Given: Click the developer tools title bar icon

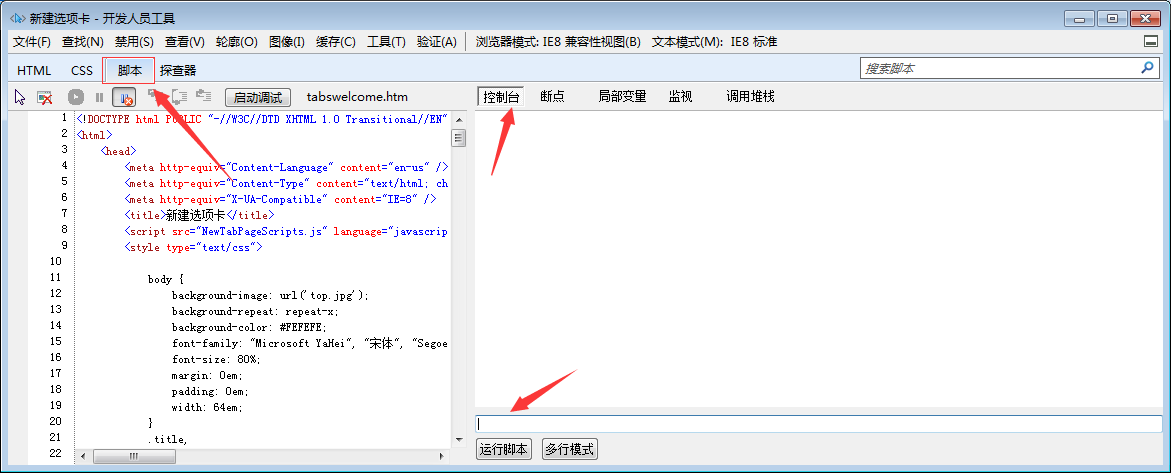Looking at the screenshot, I should (x=16, y=18).
